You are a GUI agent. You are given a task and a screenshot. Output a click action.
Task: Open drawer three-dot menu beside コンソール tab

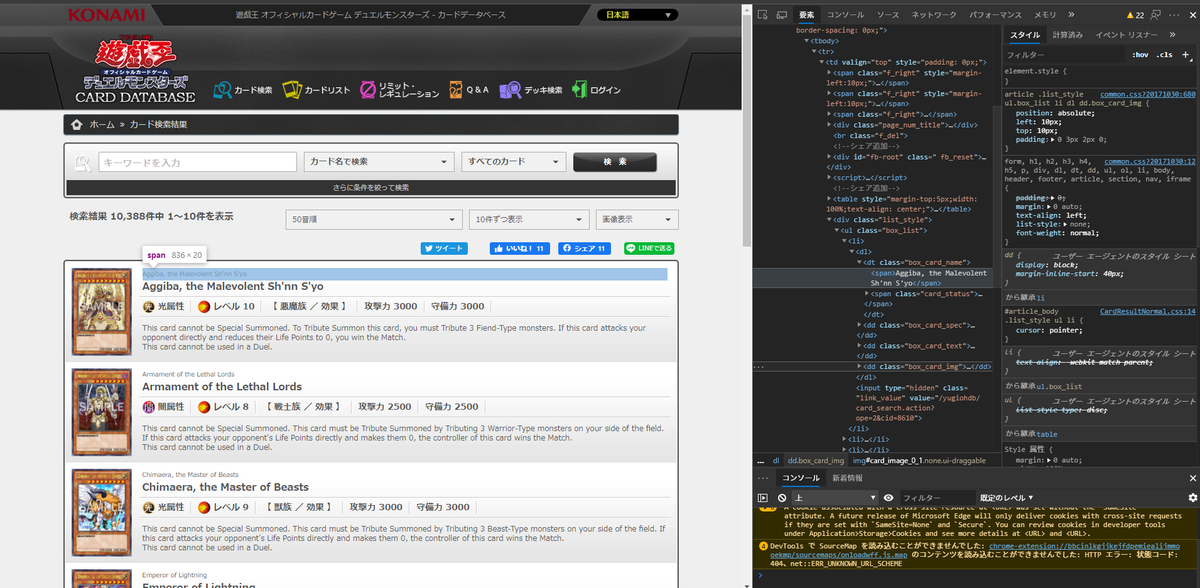pyautogui.click(x=761, y=478)
